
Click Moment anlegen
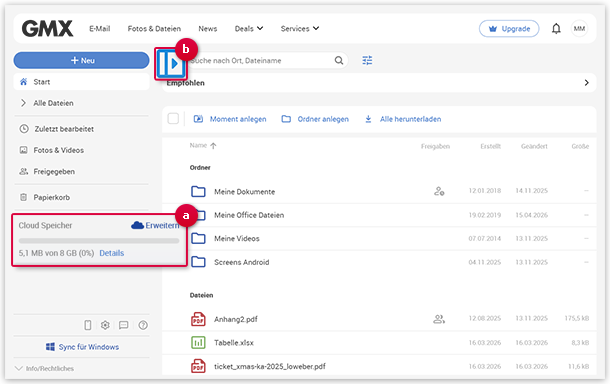click(230, 119)
